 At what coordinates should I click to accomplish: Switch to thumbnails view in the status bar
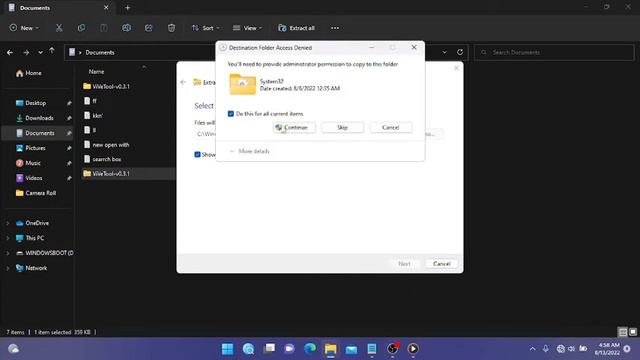pos(633,332)
